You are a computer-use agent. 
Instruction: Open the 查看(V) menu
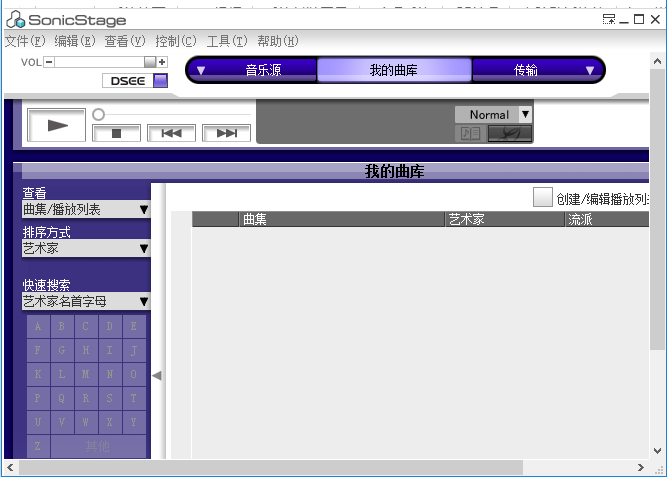point(125,41)
